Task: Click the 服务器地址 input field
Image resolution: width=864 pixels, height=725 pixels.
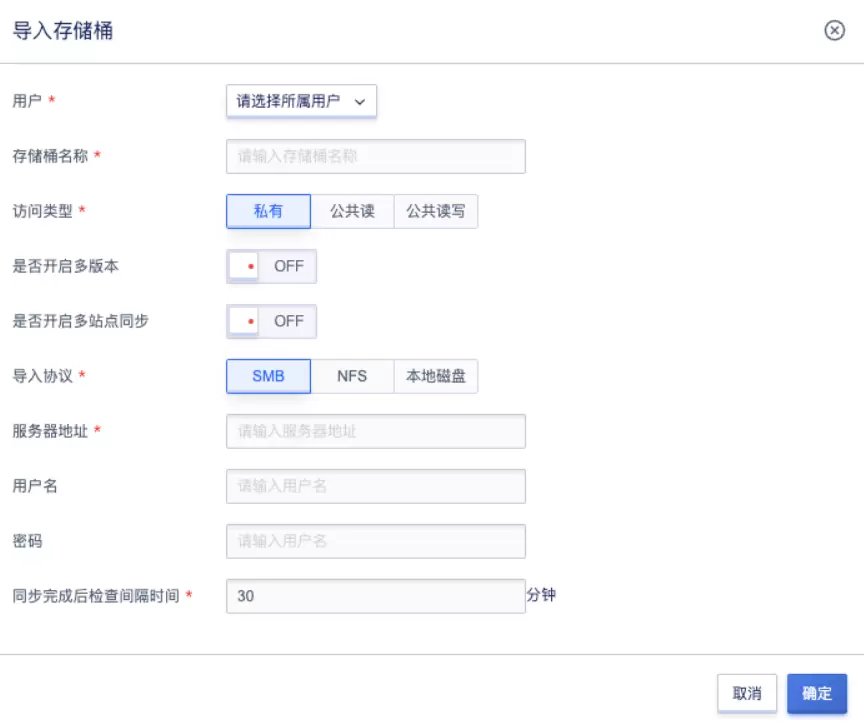Action: [x=375, y=431]
